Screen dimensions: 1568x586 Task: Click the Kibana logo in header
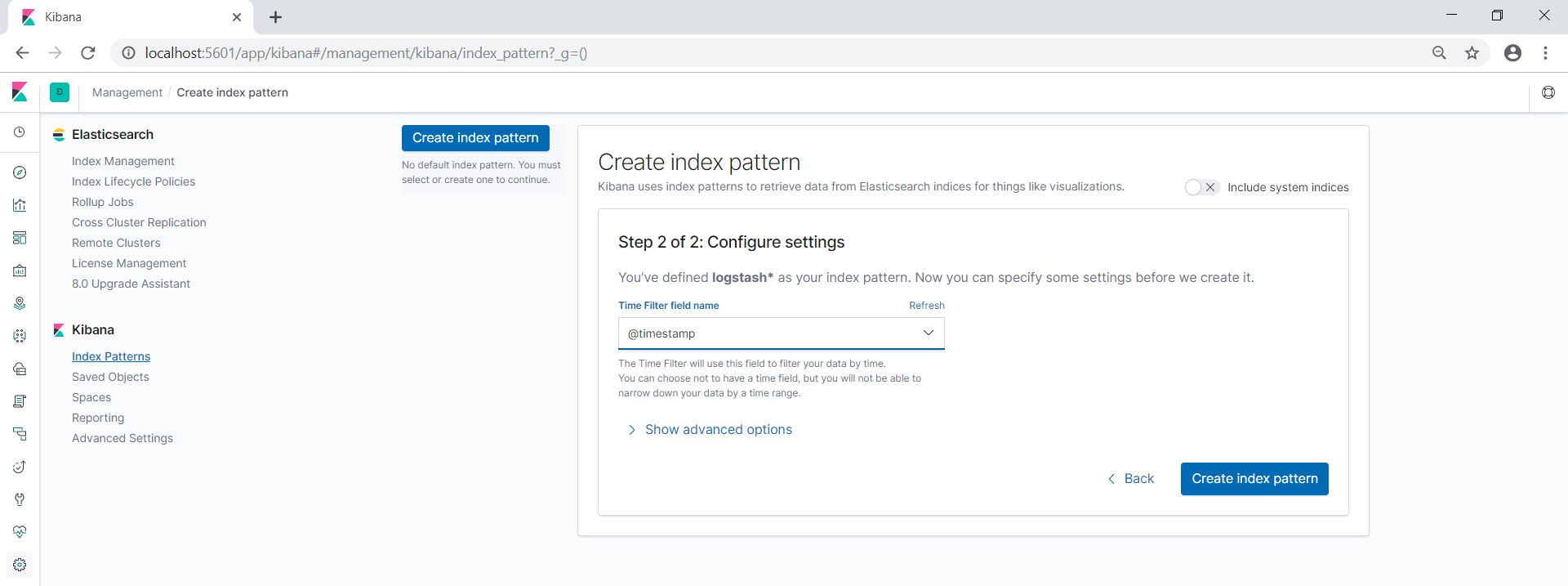click(20, 92)
